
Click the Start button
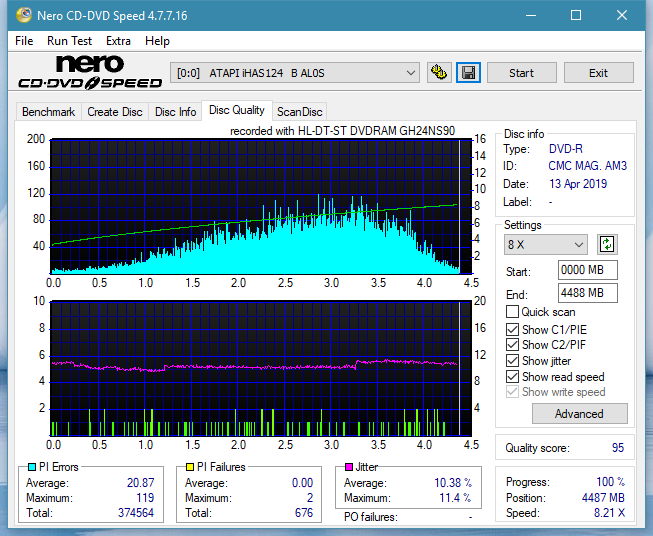coord(521,73)
